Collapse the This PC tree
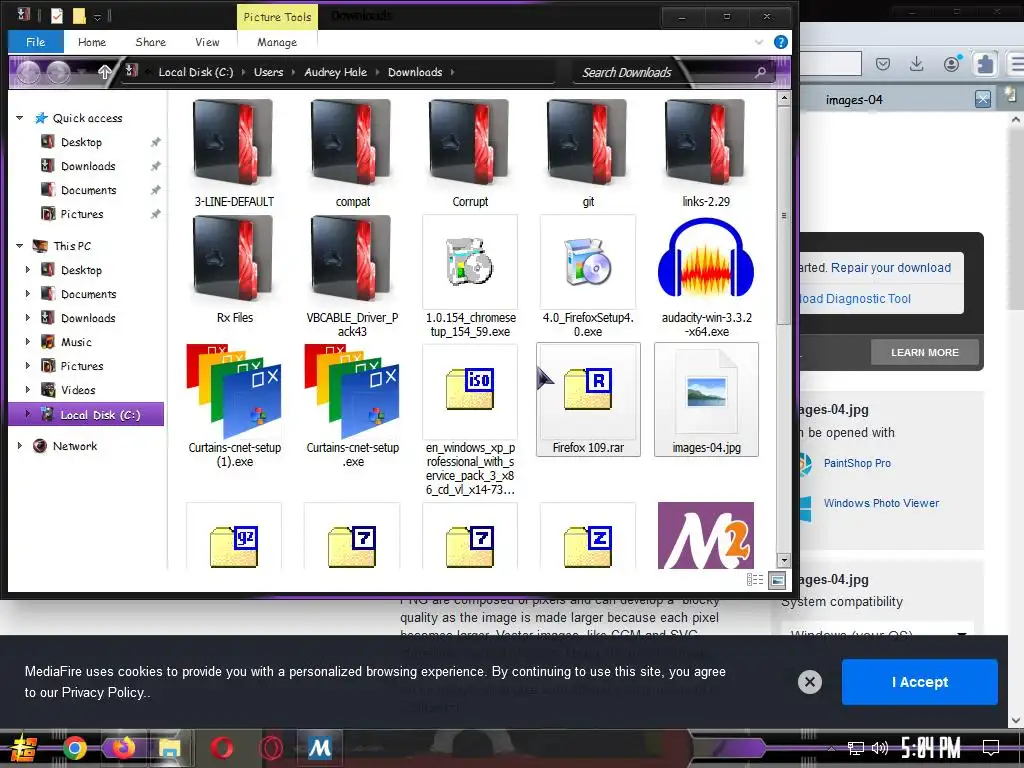This screenshot has width=1024, height=768. 20,246
